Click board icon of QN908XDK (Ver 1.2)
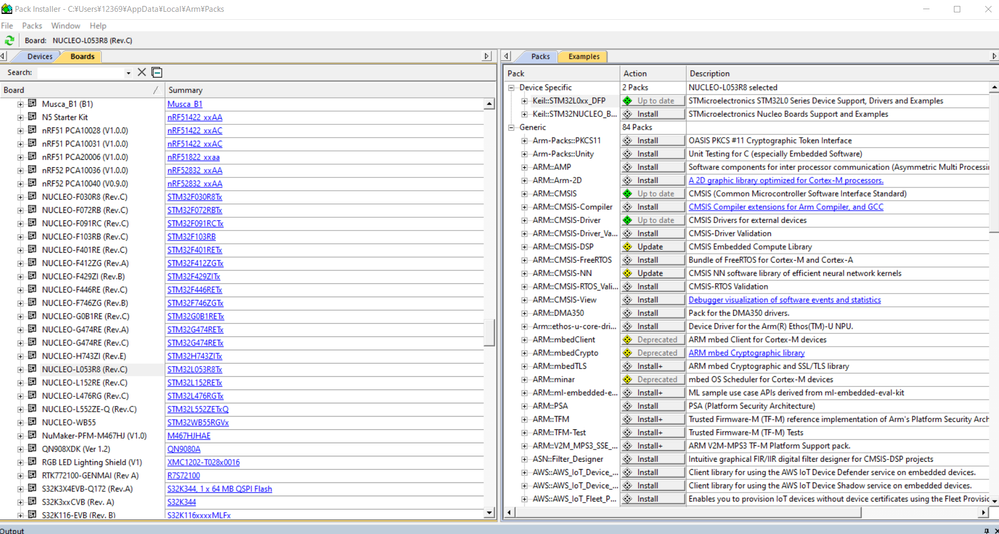This screenshot has height=534, width=999. (32, 449)
